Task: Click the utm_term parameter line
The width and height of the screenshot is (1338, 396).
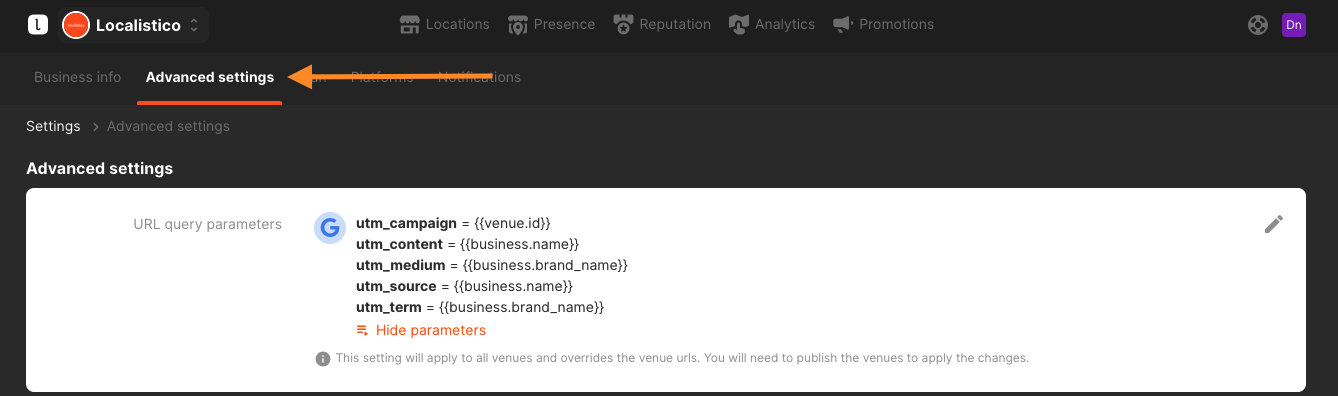Action: [480, 307]
